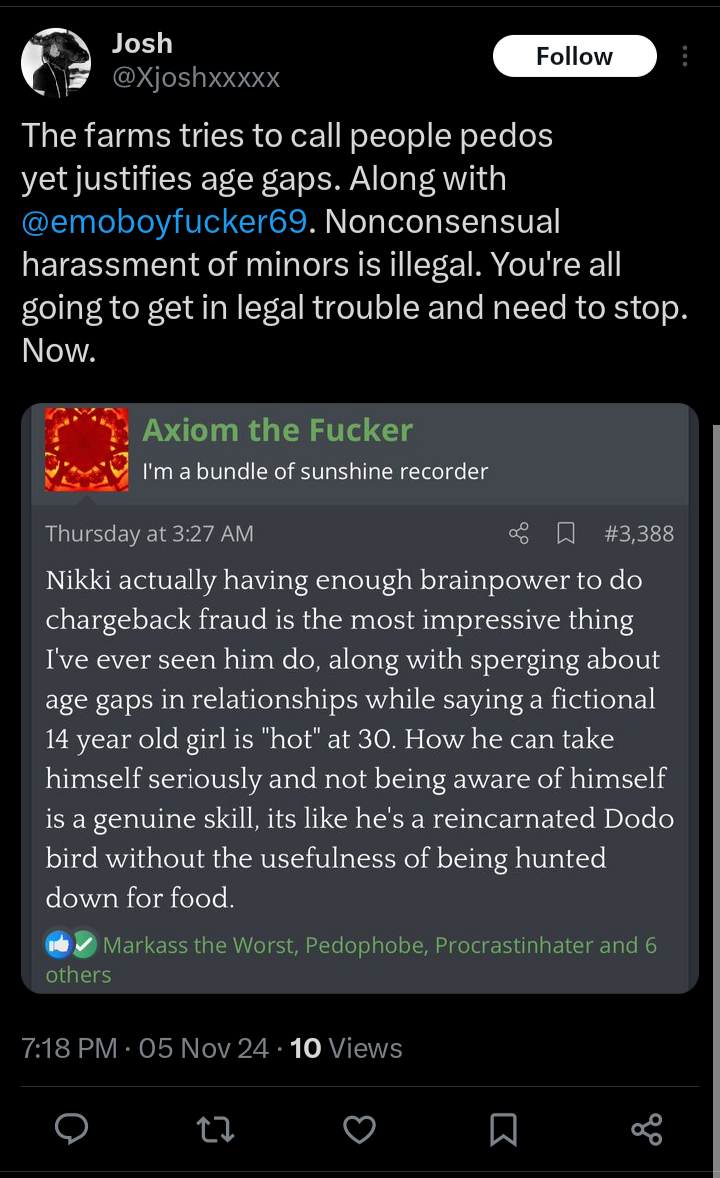The height and width of the screenshot is (1178, 720).
Task: Click the bookmark icon beside post #3,388
Action: pyautogui.click(x=565, y=533)
